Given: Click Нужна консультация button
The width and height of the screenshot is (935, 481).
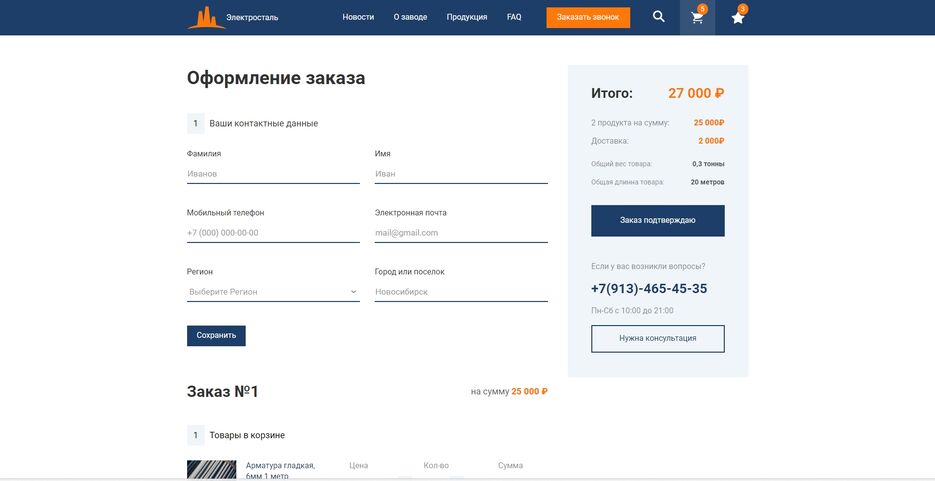Looking at the screenshot, I should (x=657, y=339).
